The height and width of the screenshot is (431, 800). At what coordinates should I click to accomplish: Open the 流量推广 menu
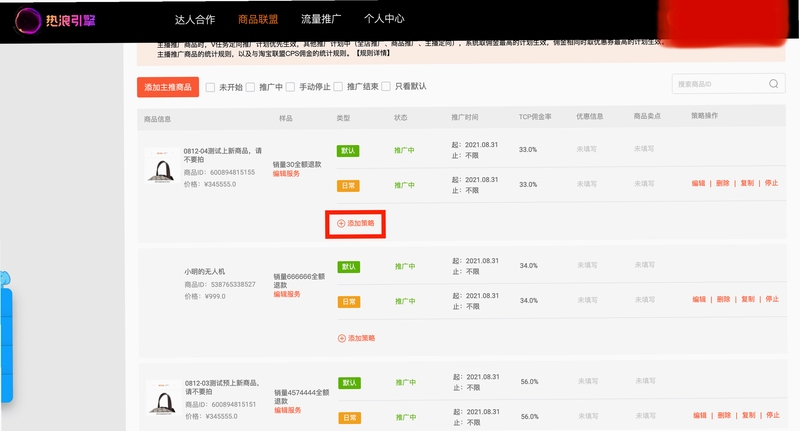[321, 19]
